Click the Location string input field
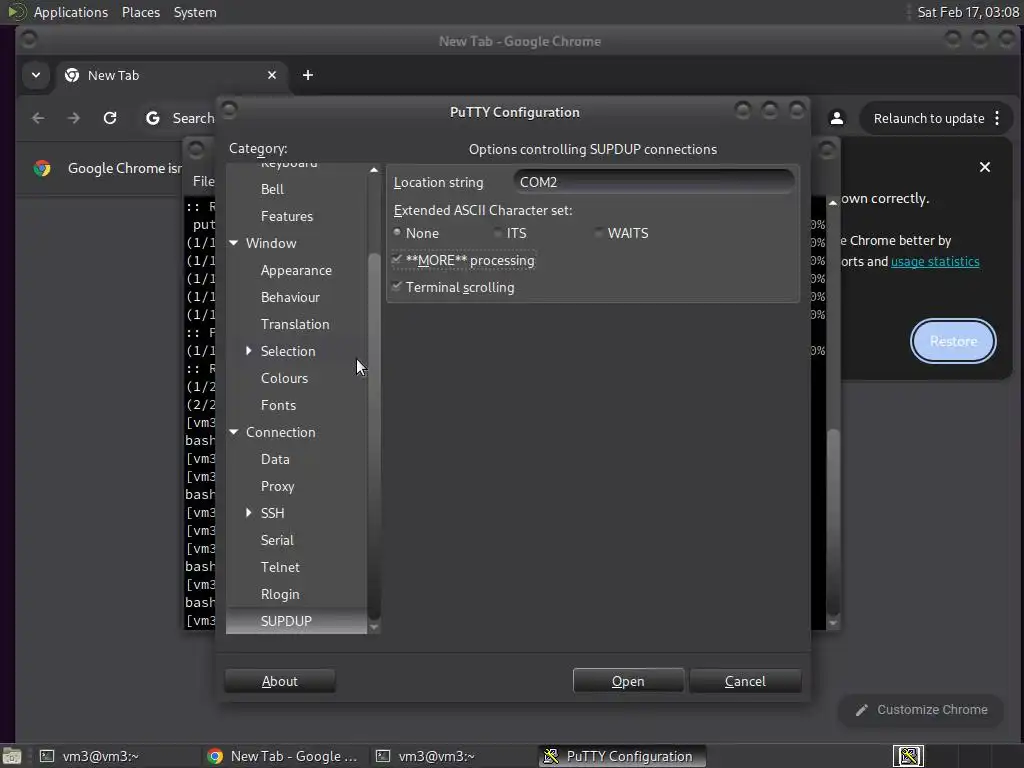This screenshot has height=768, width=1024. click(x=654, y=182)
